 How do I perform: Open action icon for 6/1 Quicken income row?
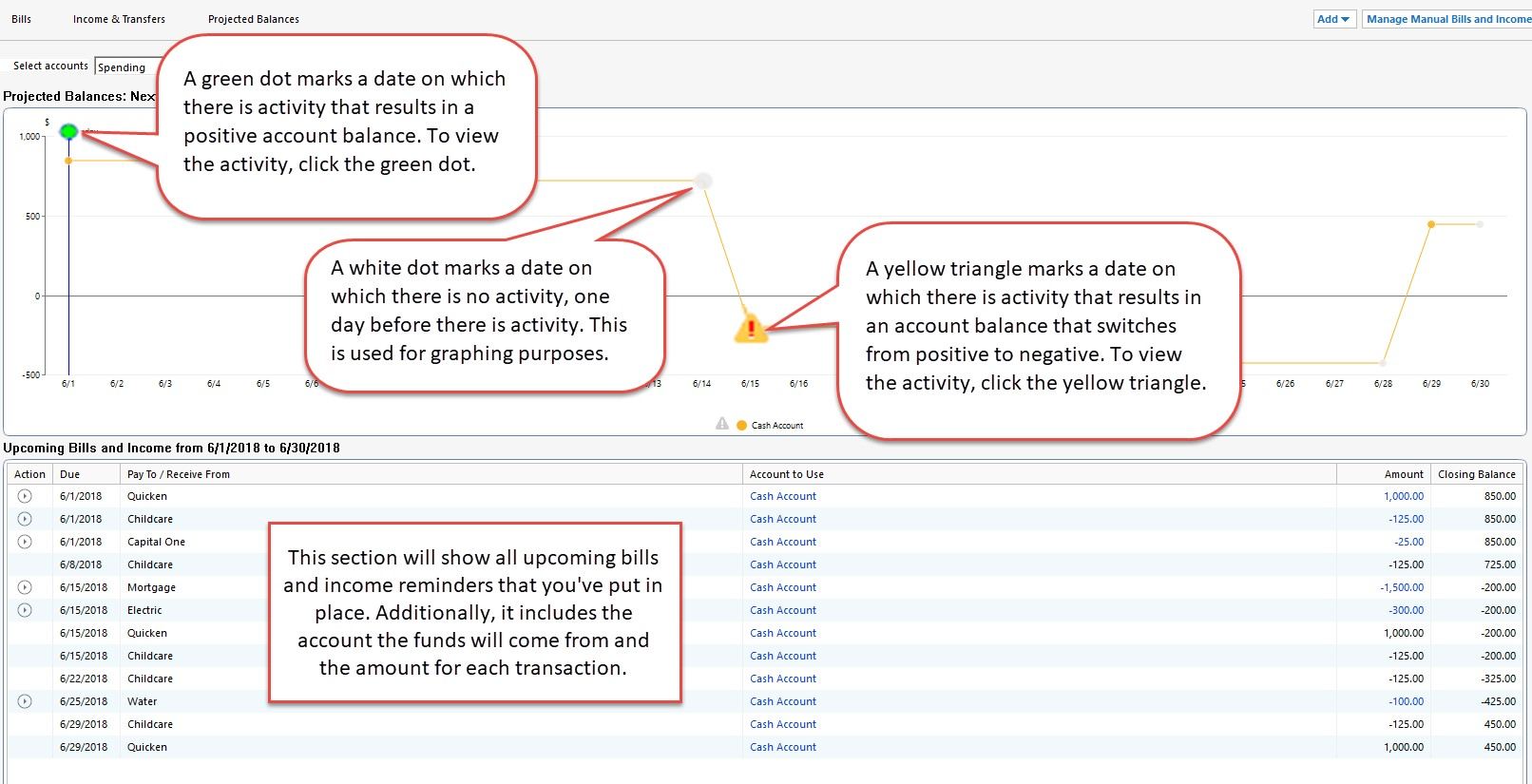tap(25, 496)
